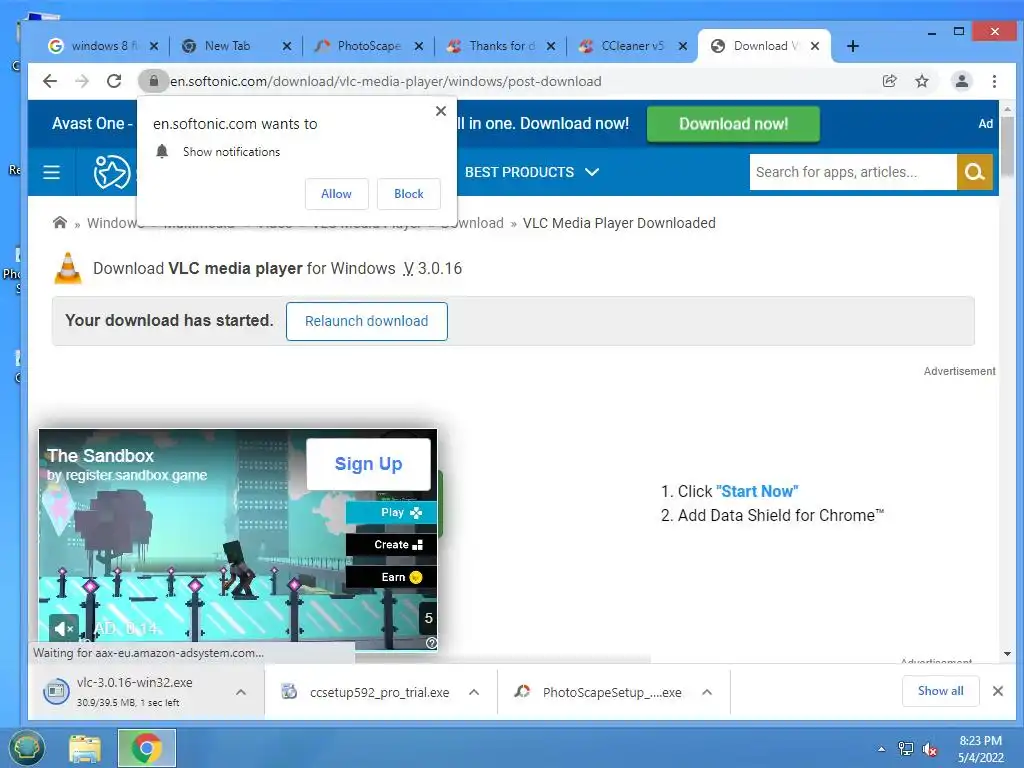Go back to the previous page

point(50,81)
